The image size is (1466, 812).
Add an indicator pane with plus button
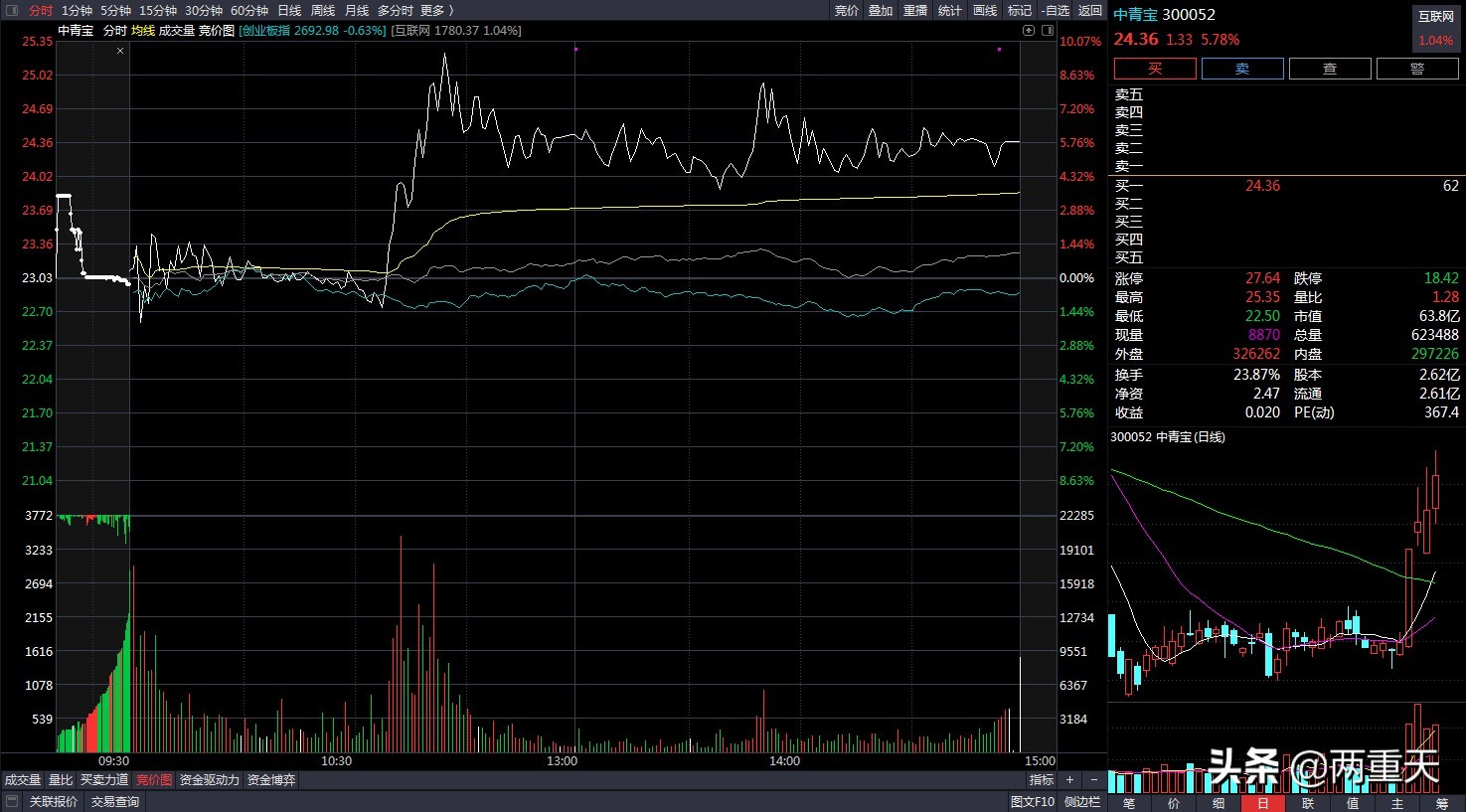click(x=1069, y=780)
